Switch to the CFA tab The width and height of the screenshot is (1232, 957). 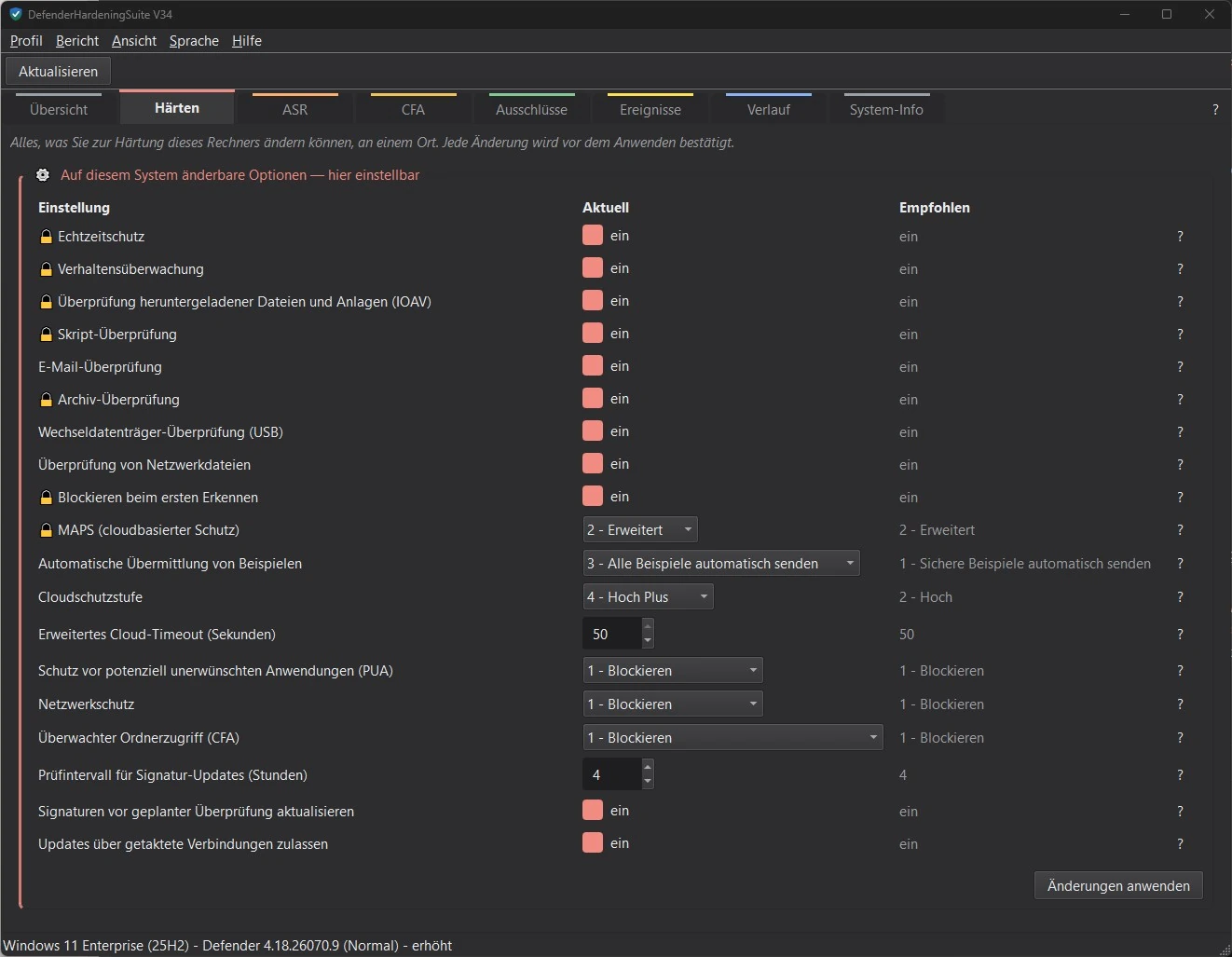coord(413,109)
